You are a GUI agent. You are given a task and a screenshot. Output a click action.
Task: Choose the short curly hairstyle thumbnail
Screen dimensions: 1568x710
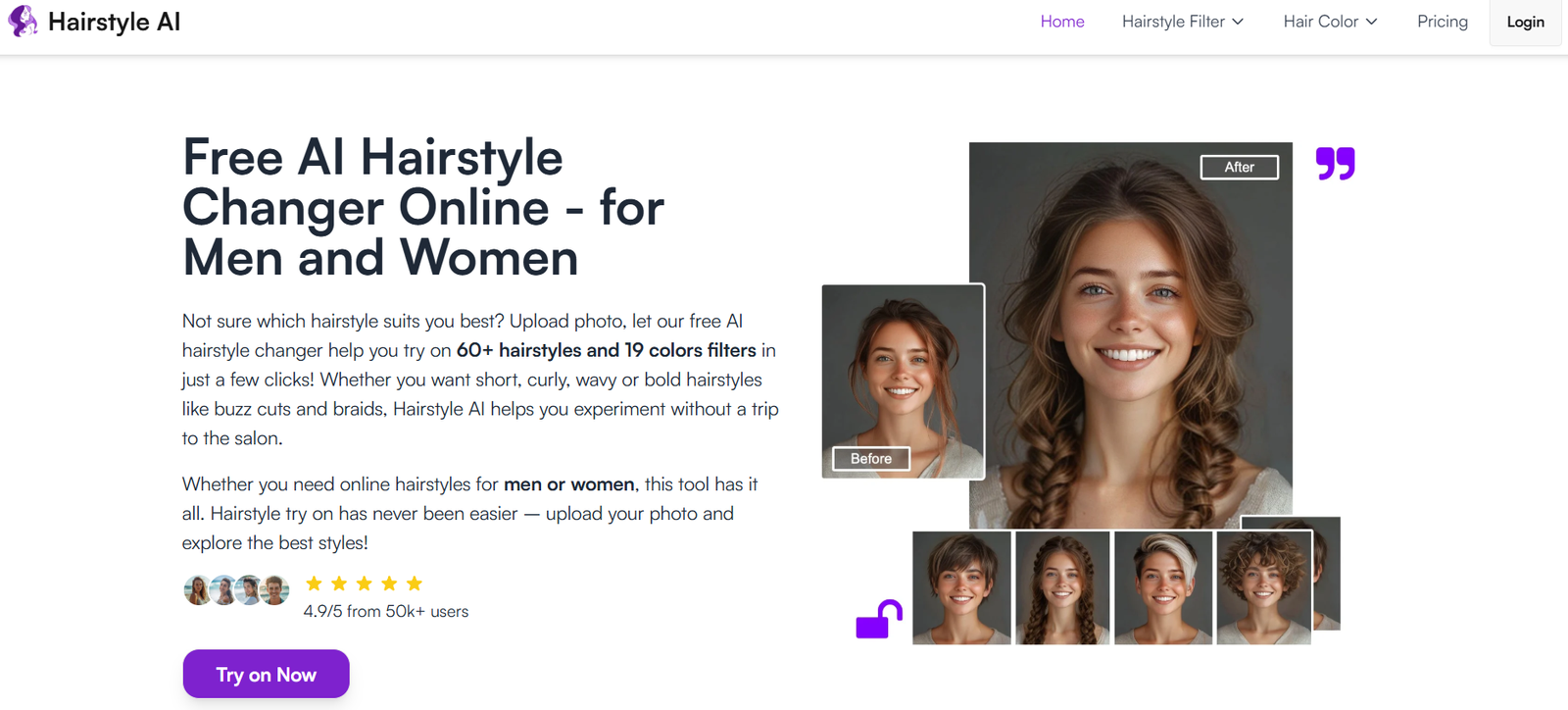pos(1263,587)
